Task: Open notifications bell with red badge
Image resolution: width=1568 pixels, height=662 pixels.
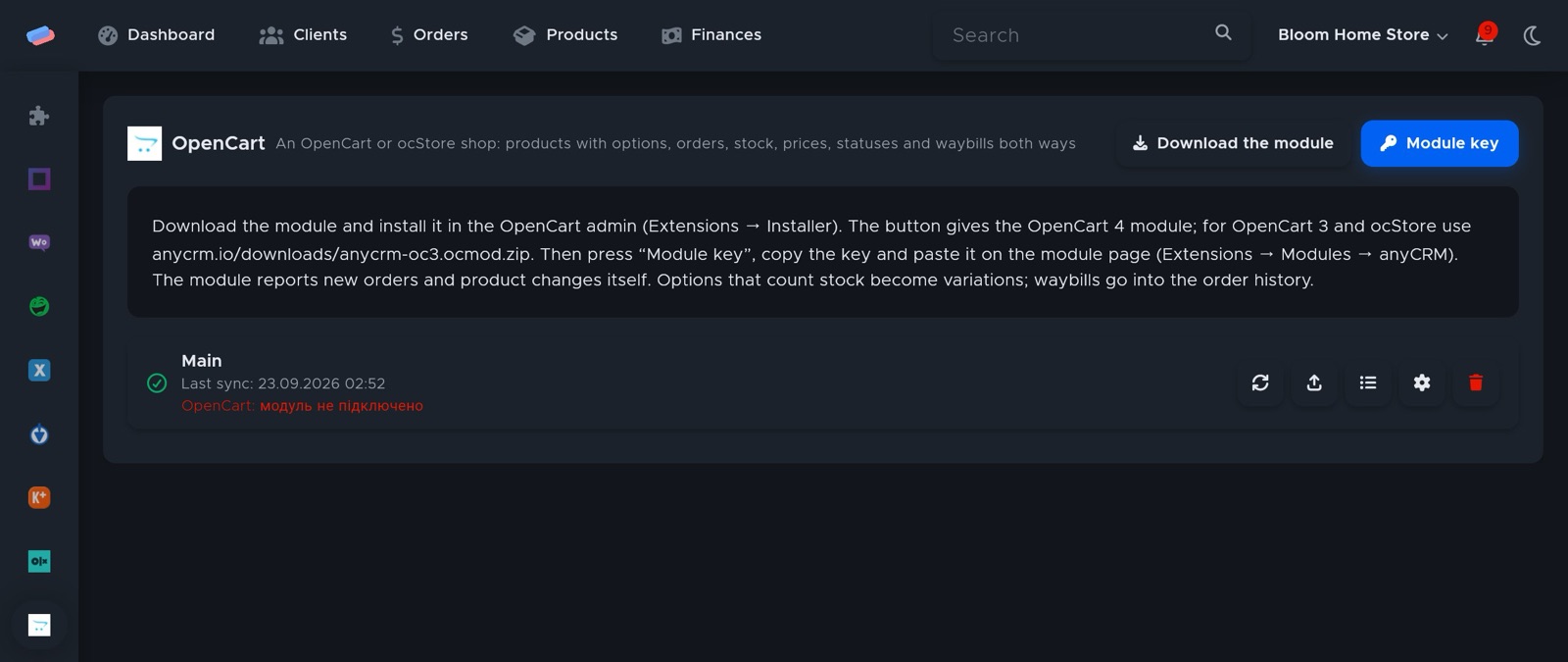Action: pyautogui.click(x=1486, y=35)
